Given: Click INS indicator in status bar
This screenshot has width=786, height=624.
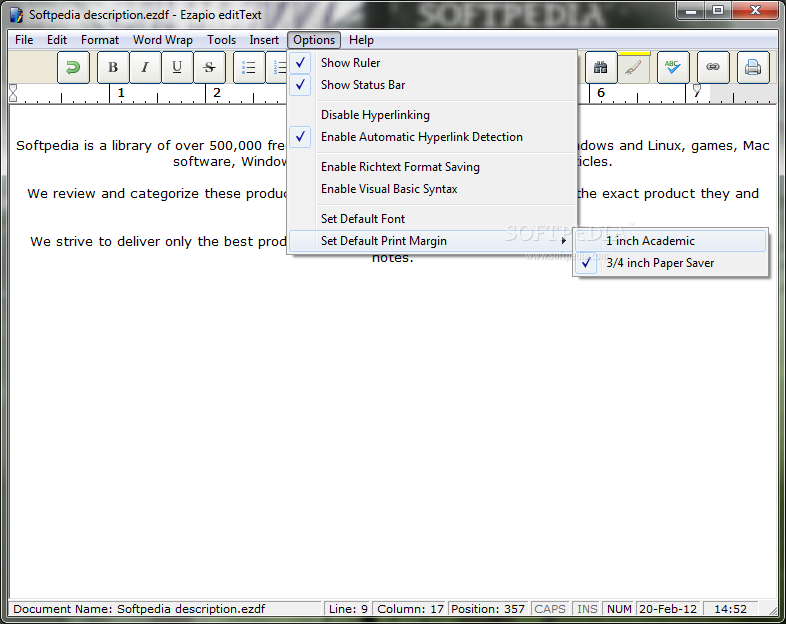Looking at the screenshot, I should click(586, 609).
